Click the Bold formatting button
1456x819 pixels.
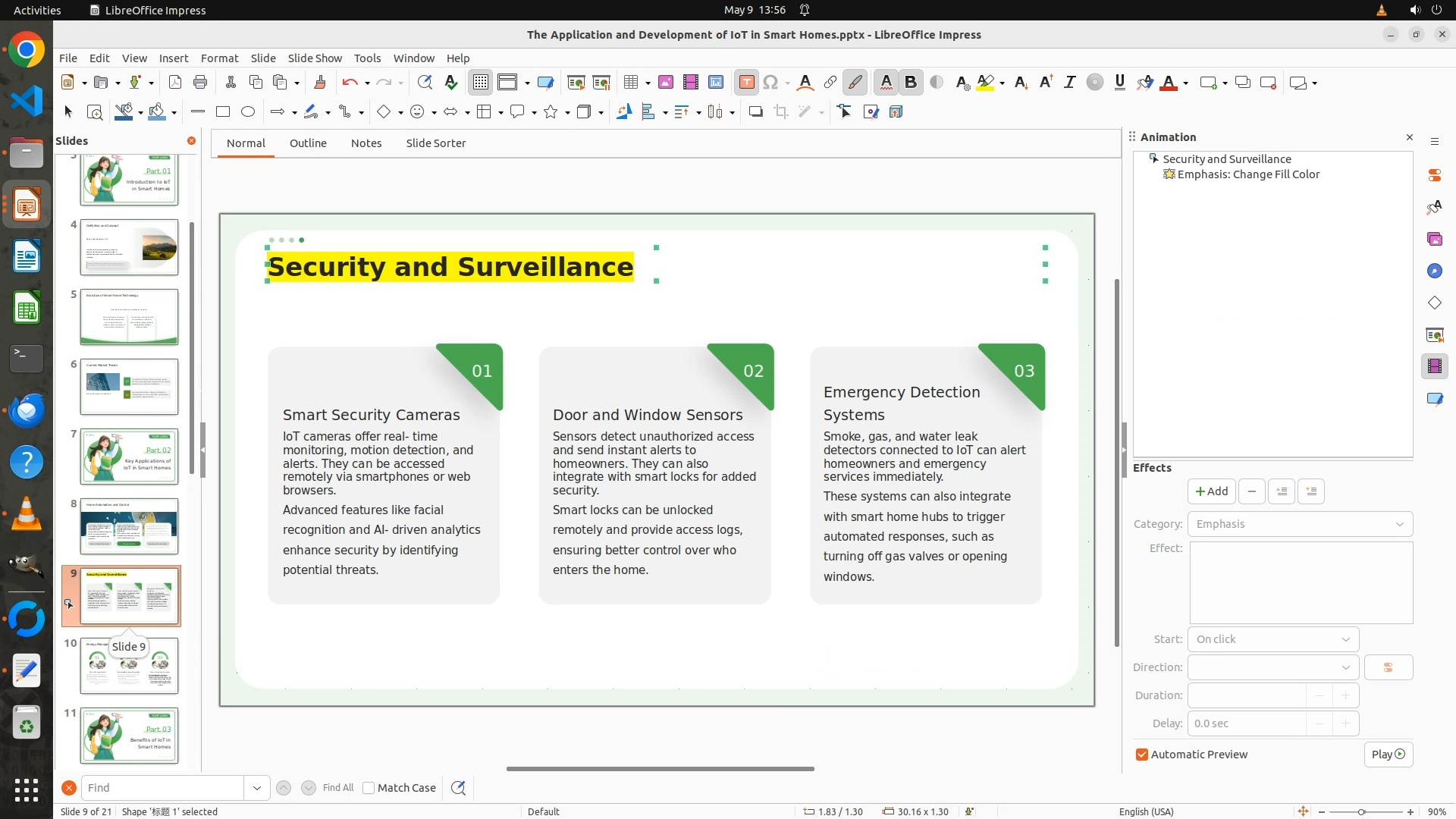(x=911, y=83)
